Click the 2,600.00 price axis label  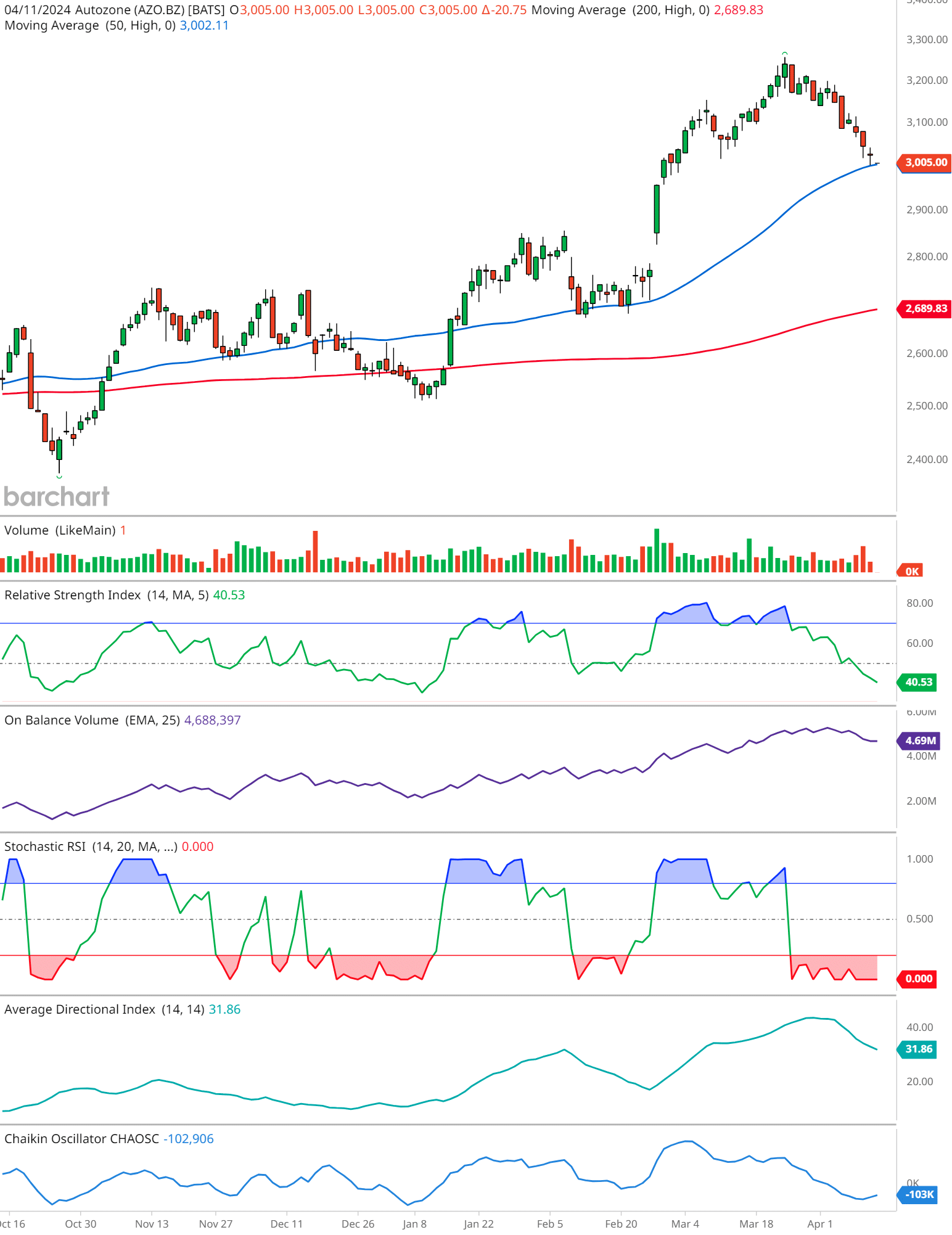(x=927, y=353)
